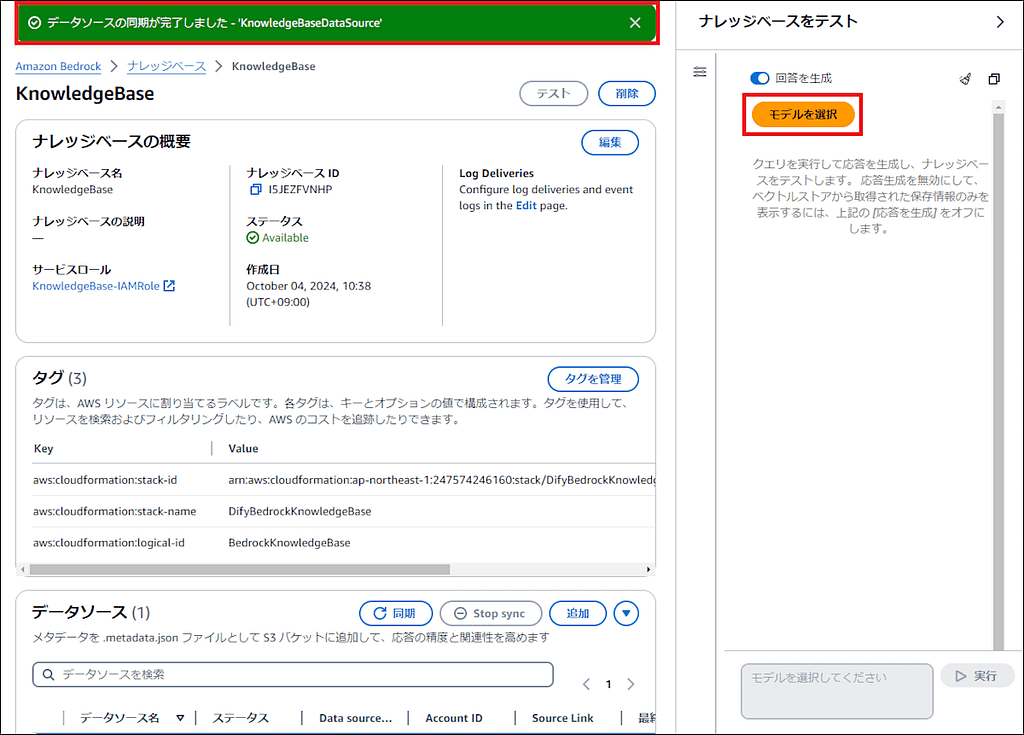Go to the ナレッジベース breadcrumb

coord(166,66)
